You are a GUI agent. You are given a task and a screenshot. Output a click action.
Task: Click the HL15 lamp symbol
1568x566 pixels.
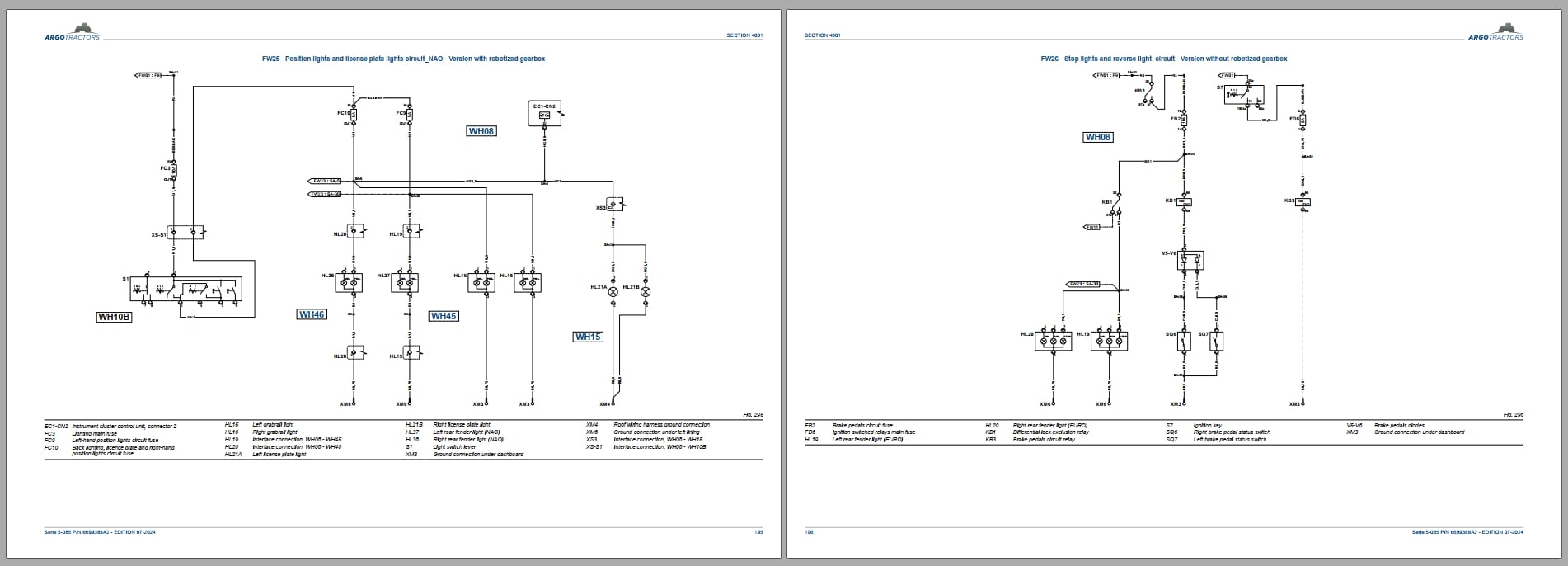click(528, 283)
